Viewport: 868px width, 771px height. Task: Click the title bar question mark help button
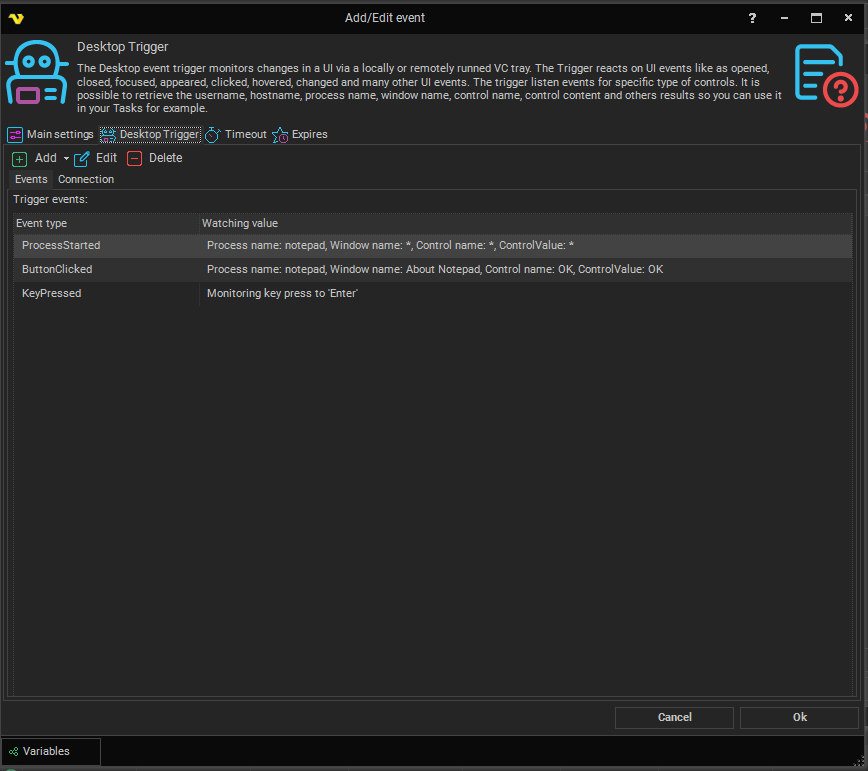tap(752, 18)
